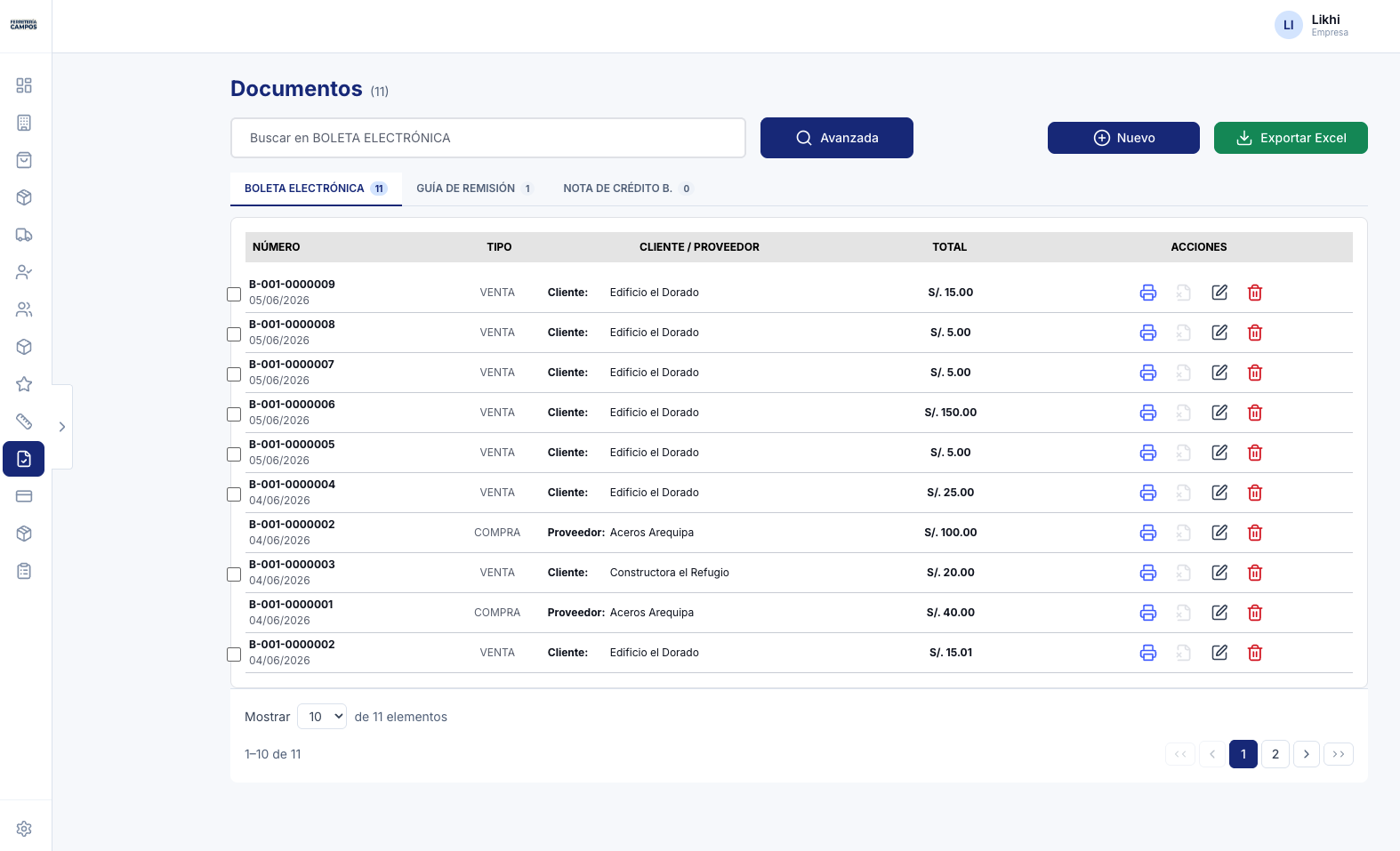Expand the sidebar with chevron arrow
This screenshot has width=1400, height=851.
(61, 427)
